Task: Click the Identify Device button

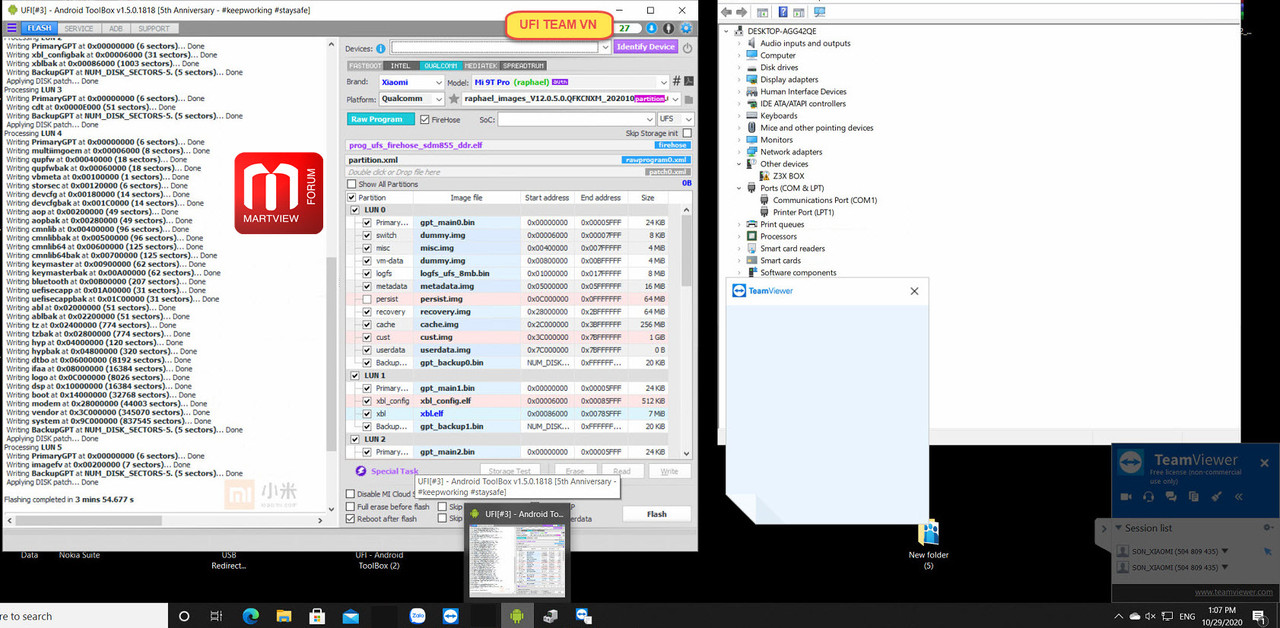Action: pos(646,47)
